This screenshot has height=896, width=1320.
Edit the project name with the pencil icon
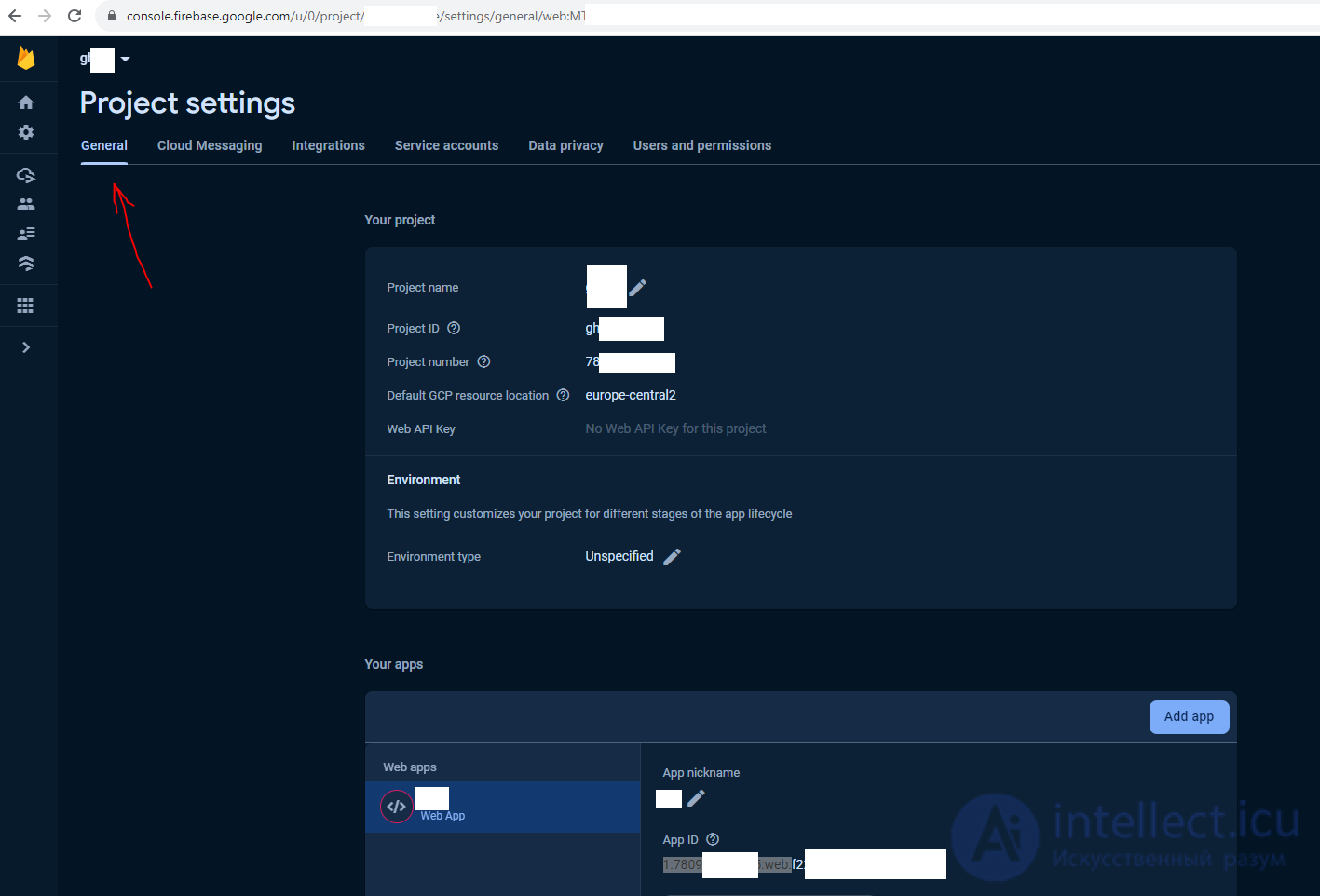638,288
